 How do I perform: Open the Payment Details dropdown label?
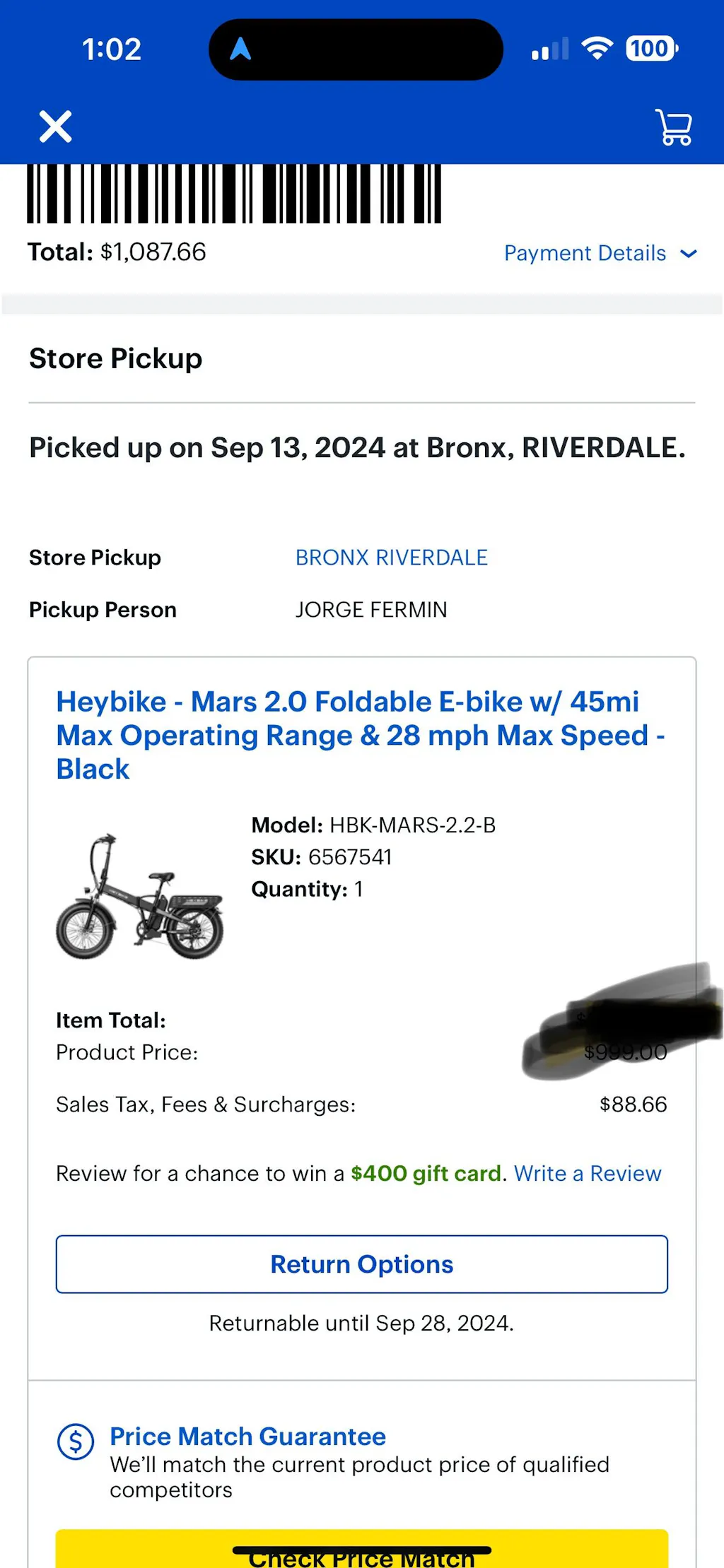click(585, 253)
